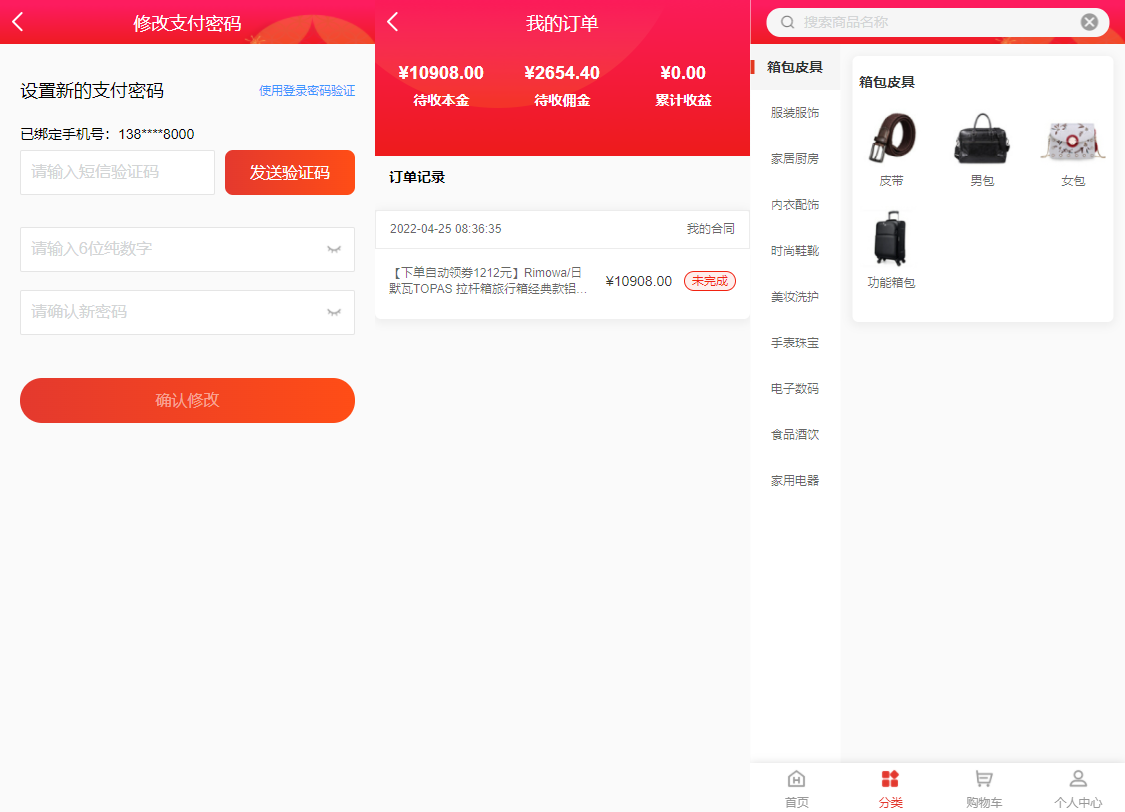This screenshot has height=812, width=1125.
Task: Clear the search box with the X icon
Action: point(1089,22)
